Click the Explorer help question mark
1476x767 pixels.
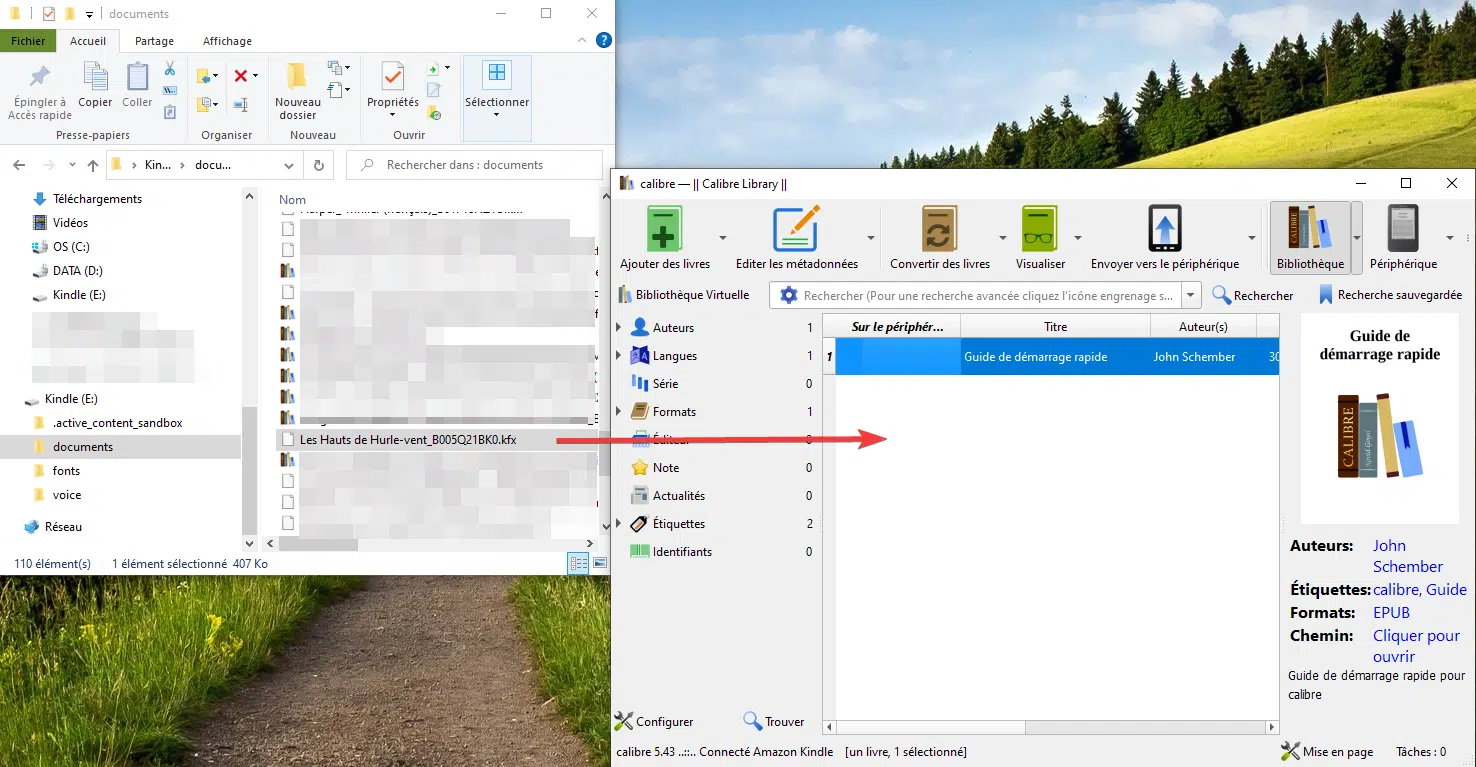tap(603, 41)
